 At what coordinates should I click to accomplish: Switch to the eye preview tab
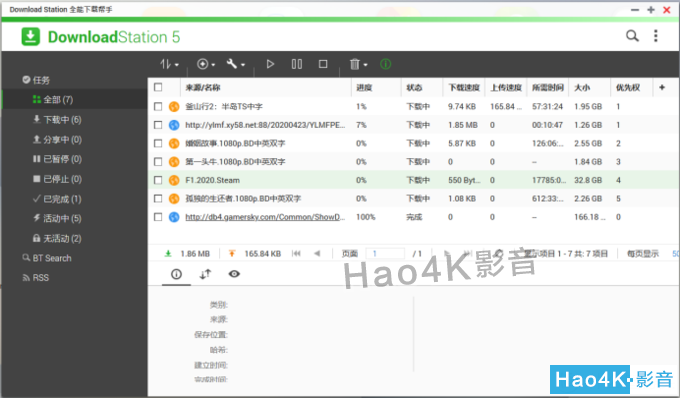point(234,274)
